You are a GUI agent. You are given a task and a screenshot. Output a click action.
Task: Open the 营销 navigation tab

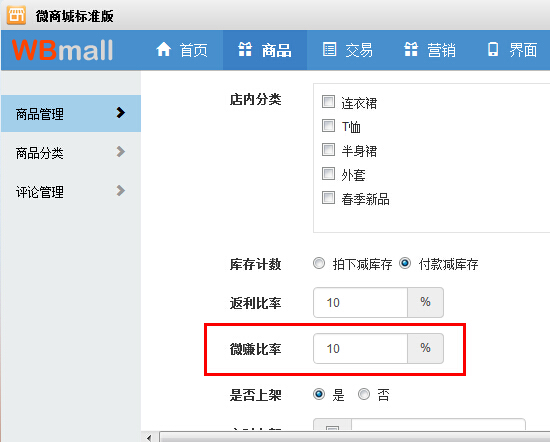point(430,50)
